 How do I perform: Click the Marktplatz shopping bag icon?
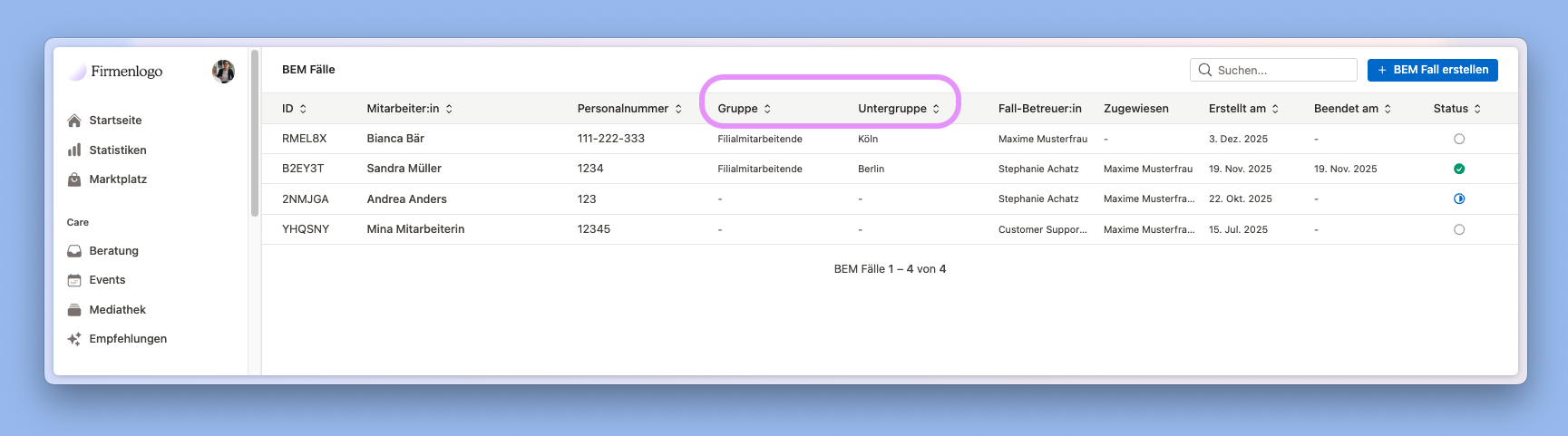[x=74, y=179]
